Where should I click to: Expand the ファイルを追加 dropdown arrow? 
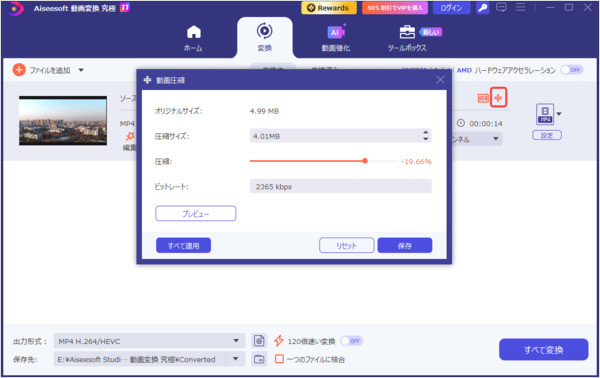point(81,70)
